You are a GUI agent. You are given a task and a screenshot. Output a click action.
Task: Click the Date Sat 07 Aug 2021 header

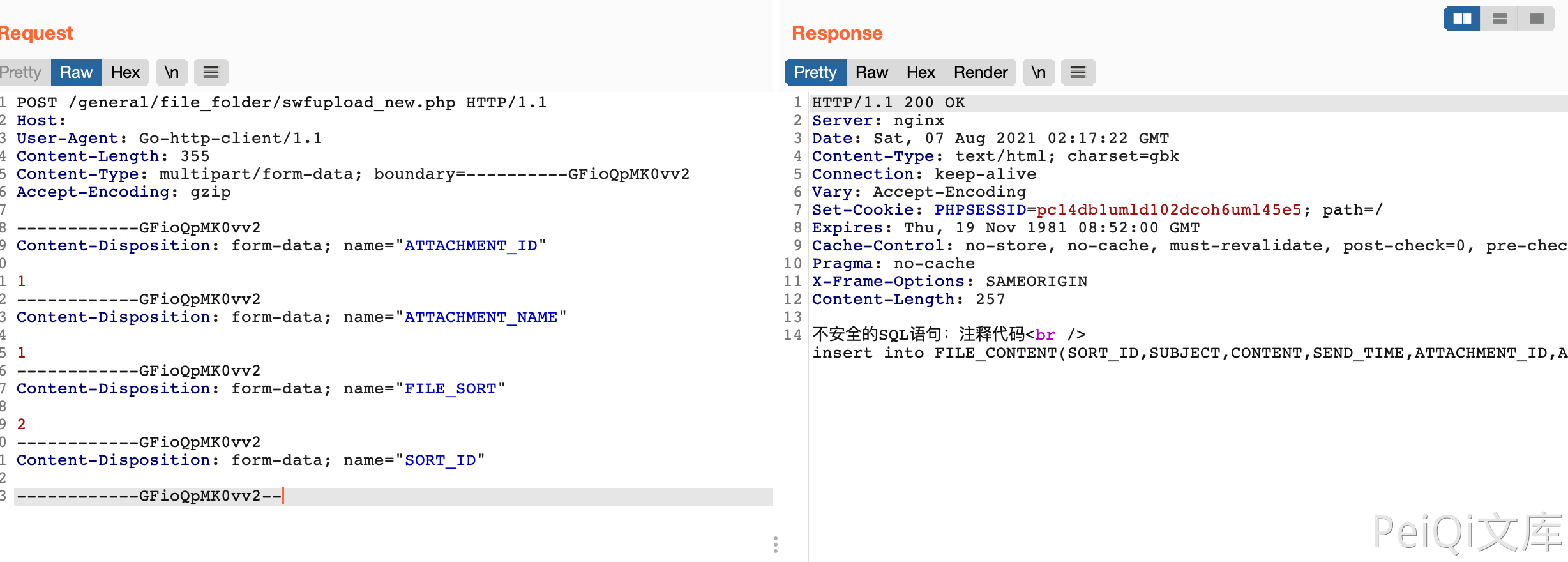(x=990, y=138)
